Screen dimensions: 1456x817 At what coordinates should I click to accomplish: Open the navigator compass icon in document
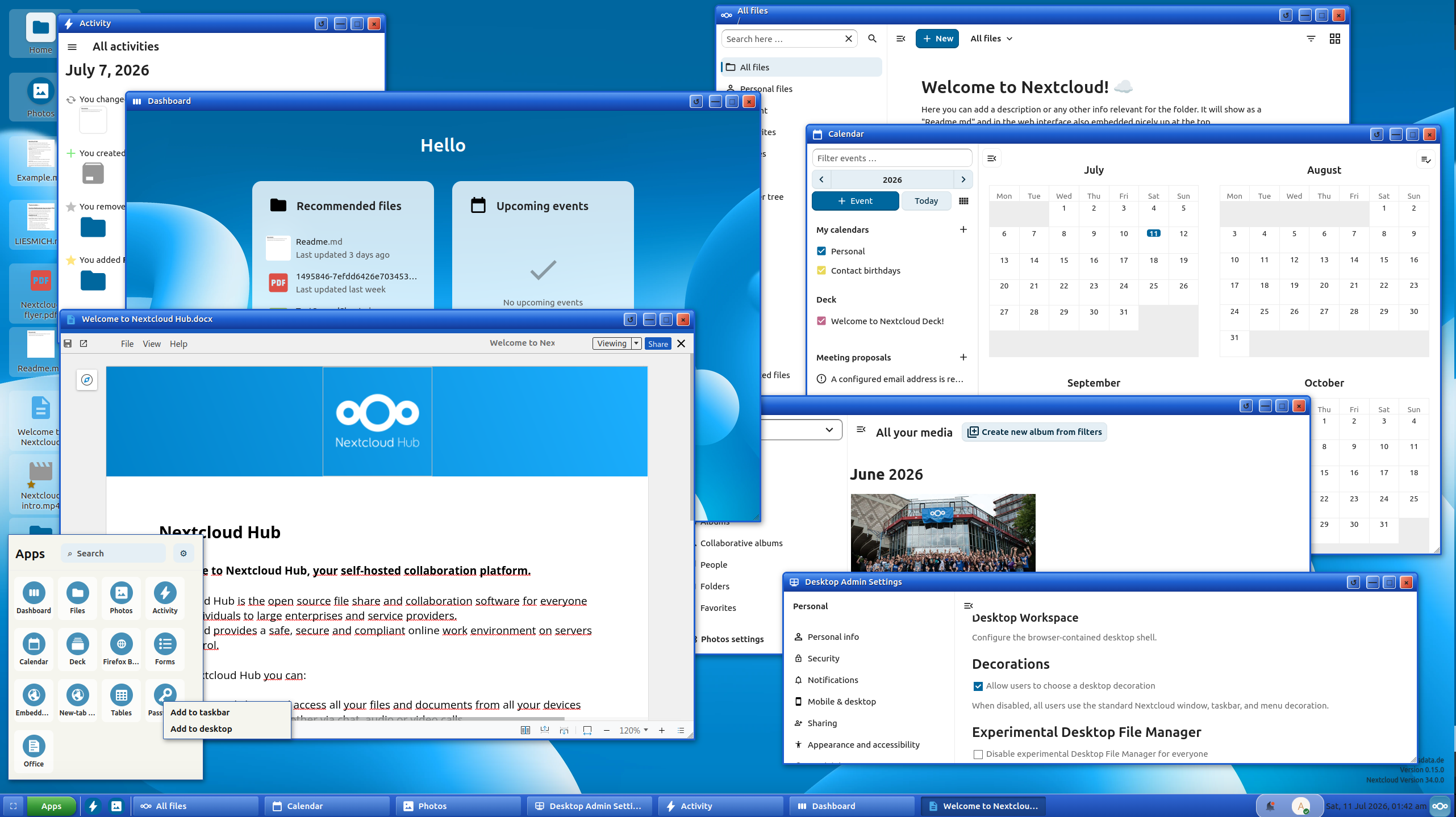(87, 380)
